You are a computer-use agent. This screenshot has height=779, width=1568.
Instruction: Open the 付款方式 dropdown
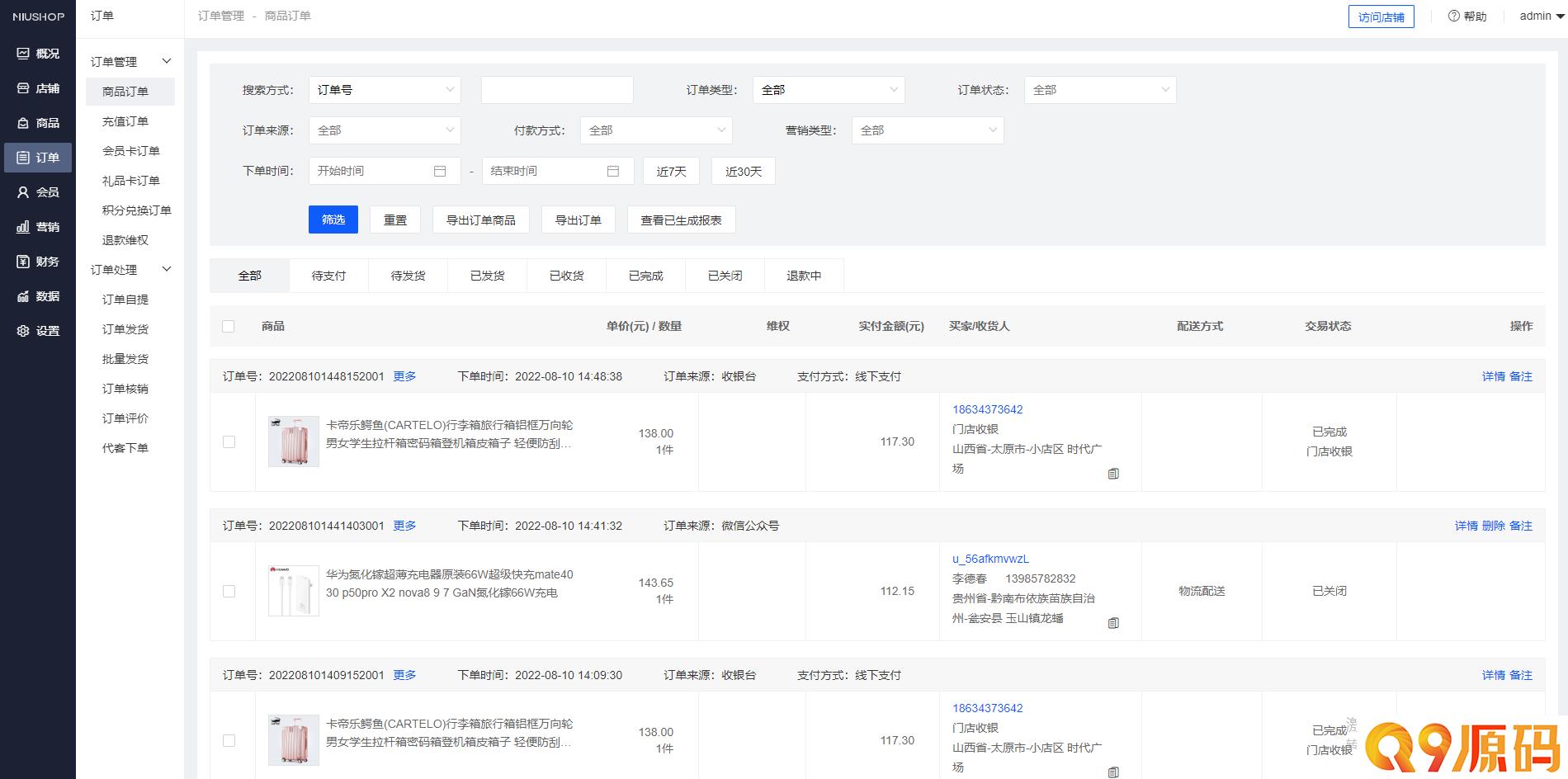656,130
